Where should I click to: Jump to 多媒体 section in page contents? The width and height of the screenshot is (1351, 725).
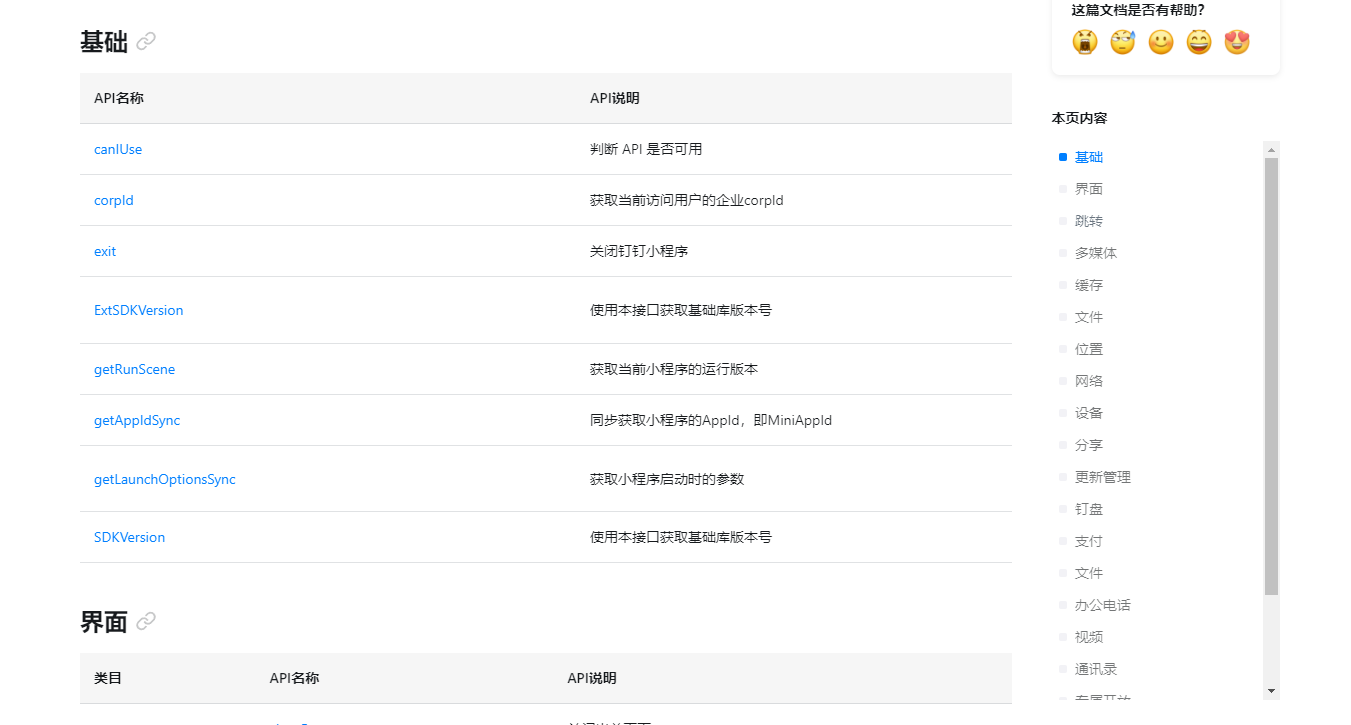(x=1096, y=253)
